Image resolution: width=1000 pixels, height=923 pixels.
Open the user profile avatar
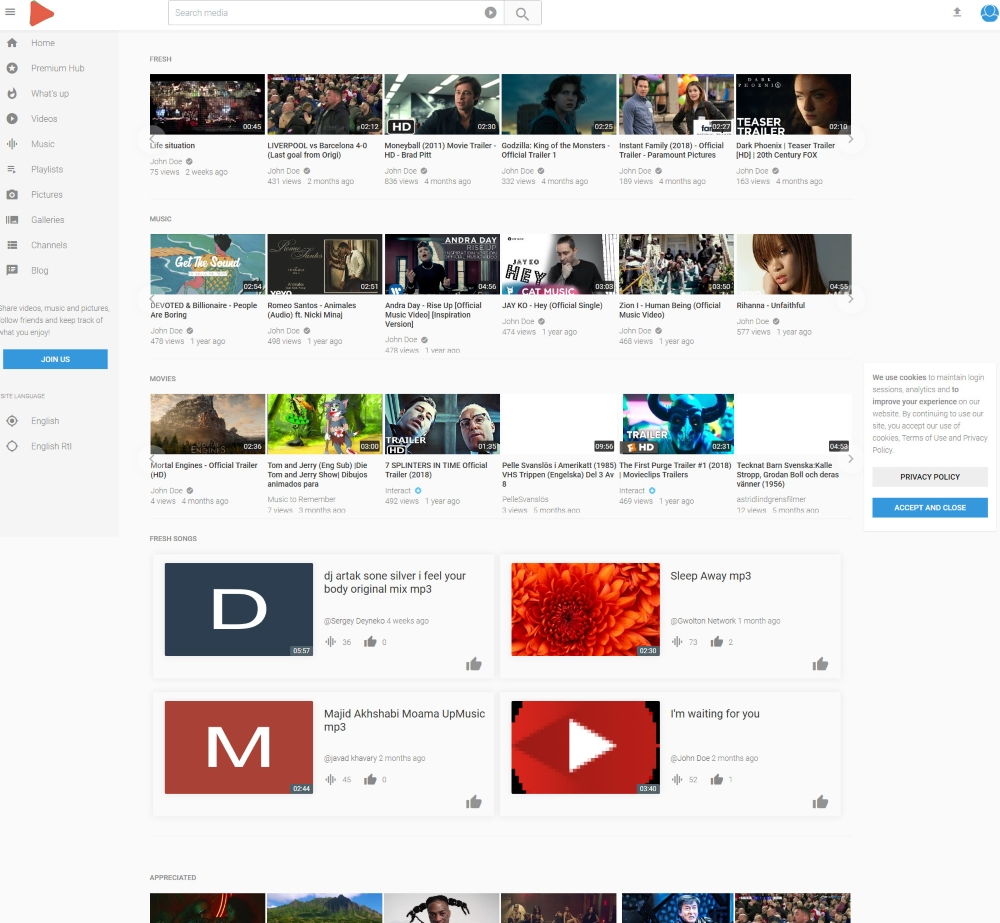pyautogui.click(x=989, y=12)
